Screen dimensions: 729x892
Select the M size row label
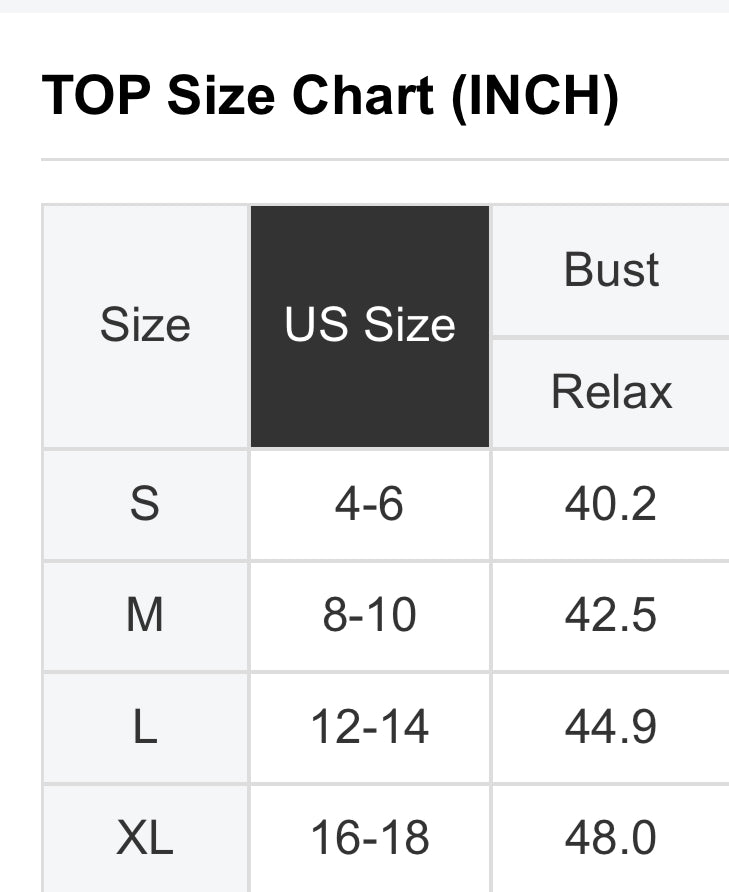145,615
